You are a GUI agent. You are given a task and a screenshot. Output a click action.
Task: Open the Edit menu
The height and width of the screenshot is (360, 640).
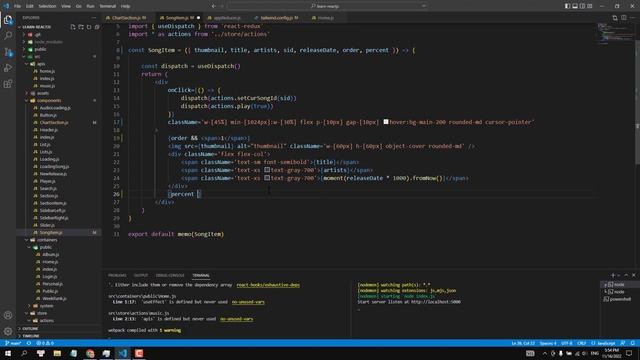29,6
